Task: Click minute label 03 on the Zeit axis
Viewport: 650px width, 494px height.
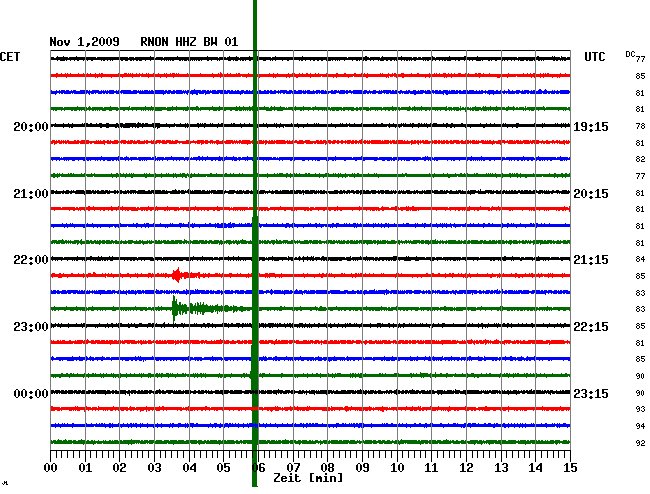Action: click(x=154, y=468)
